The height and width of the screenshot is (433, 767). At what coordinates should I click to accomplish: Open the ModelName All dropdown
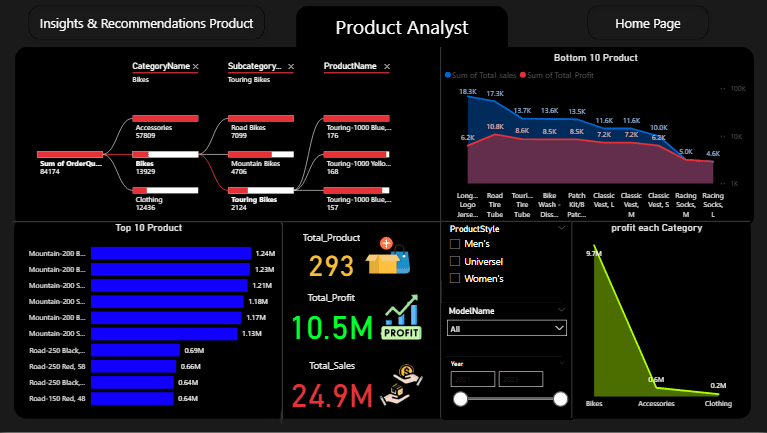click(507, 328)
